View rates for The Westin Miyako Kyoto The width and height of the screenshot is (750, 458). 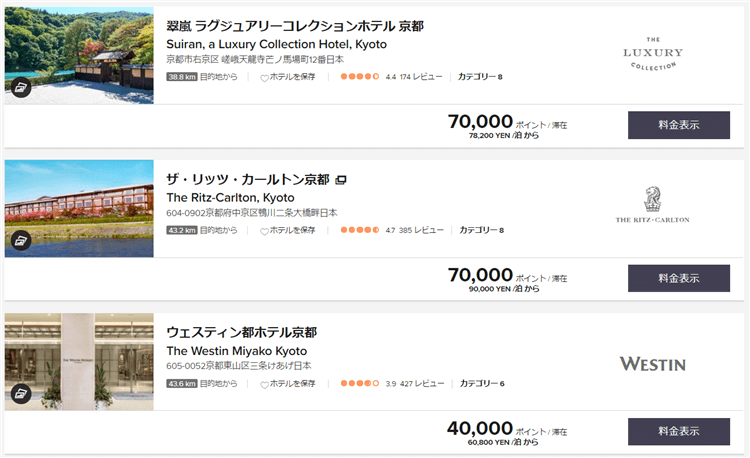pos(678,431)
